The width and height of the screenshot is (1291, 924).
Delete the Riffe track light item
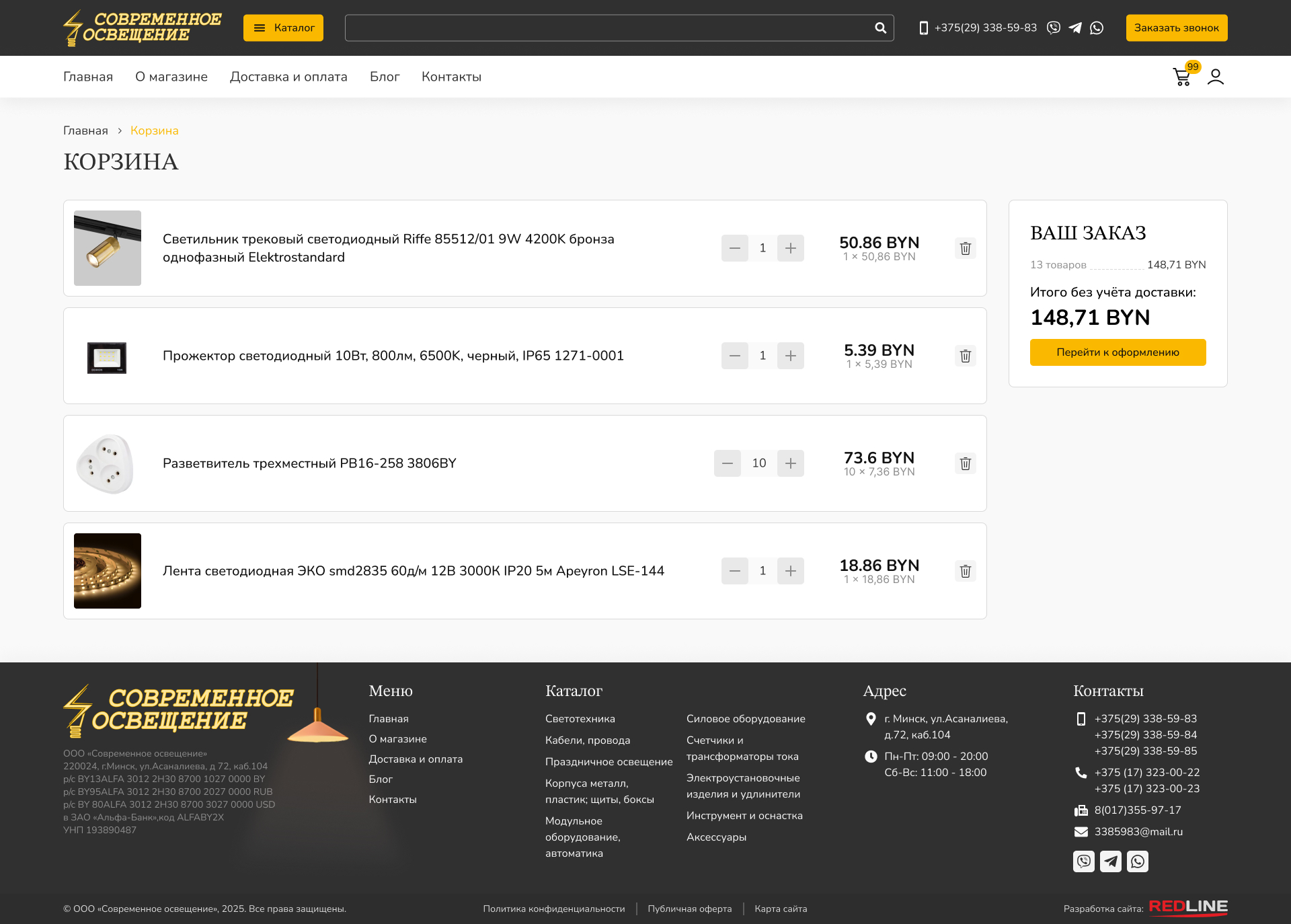965,248
